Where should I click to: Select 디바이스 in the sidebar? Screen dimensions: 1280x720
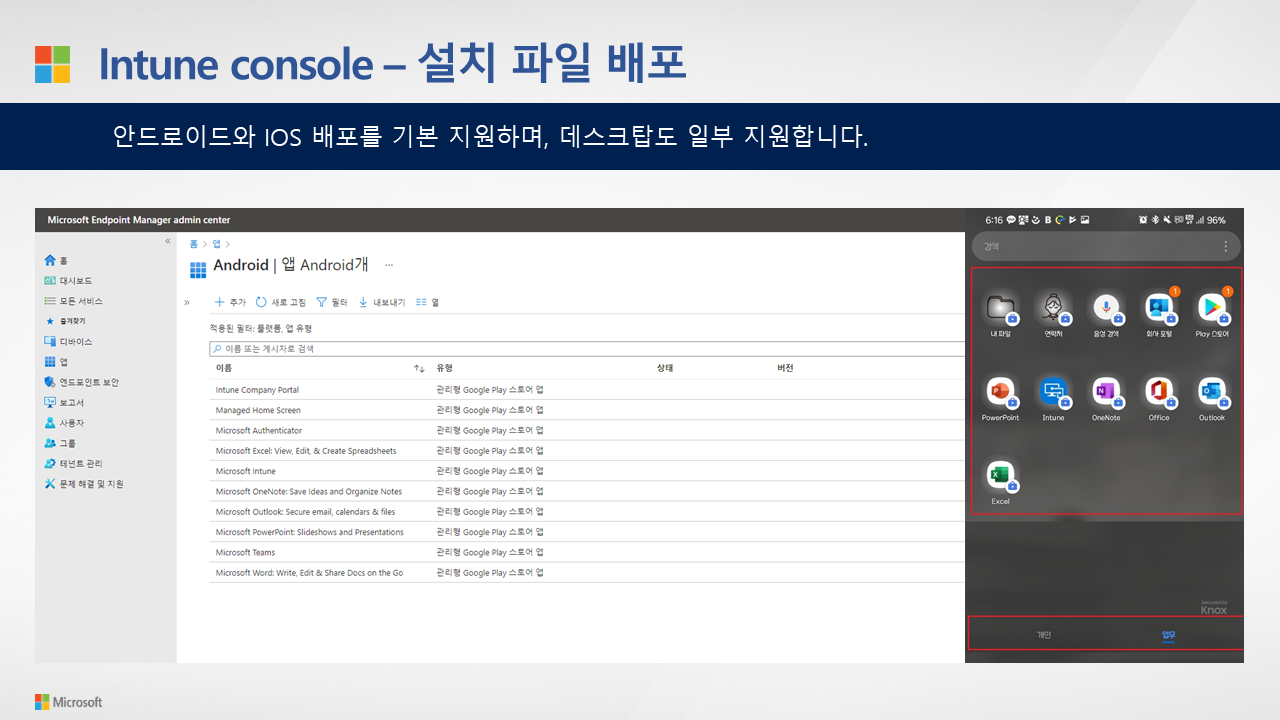pyautogui.click(x=69, y=342)
